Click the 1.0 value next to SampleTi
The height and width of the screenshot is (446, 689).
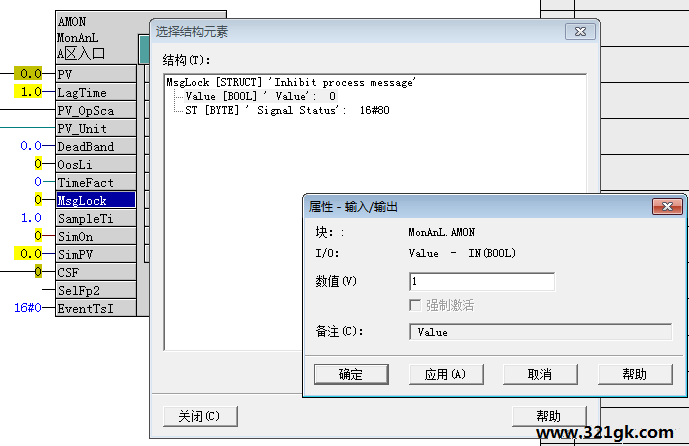tap(31, 218)
